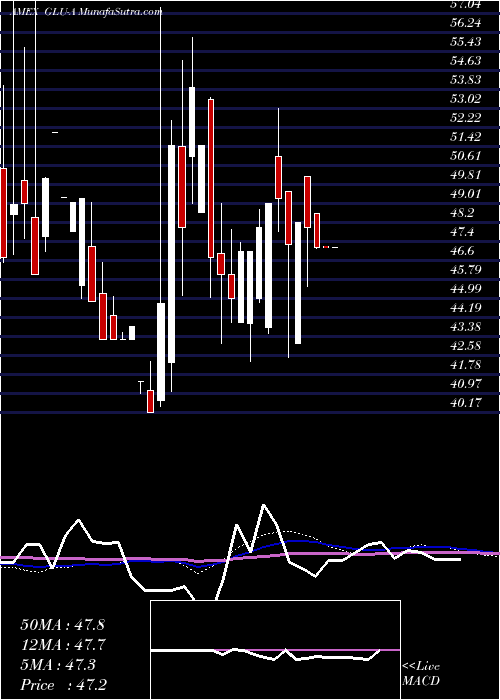The width and height of the screenshot is (500, 700).
Task: Click the AMEX GLU-A MunafaSutra.com title text
Action: pyautogui.click(x=85, y=12)
